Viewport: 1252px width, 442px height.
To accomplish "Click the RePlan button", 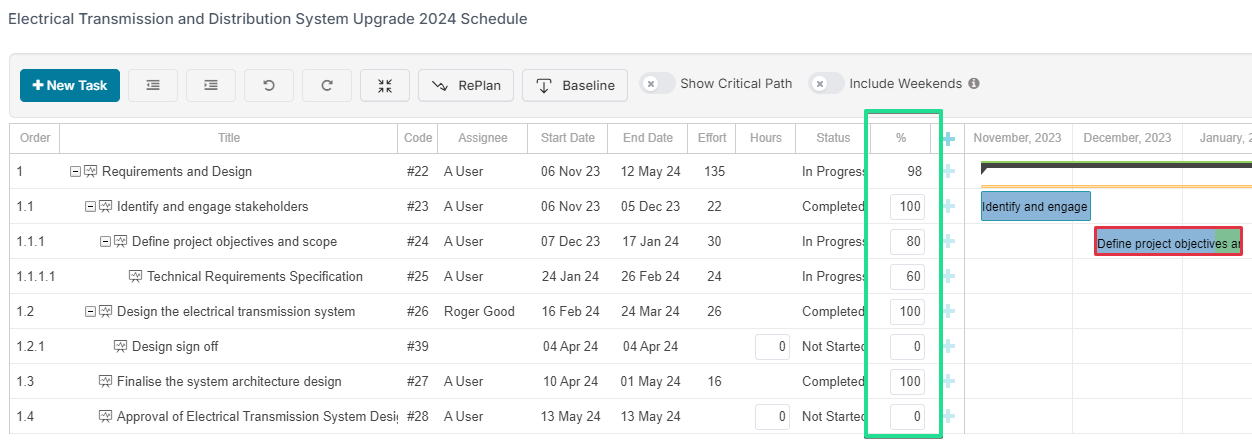I will (466, 86).
